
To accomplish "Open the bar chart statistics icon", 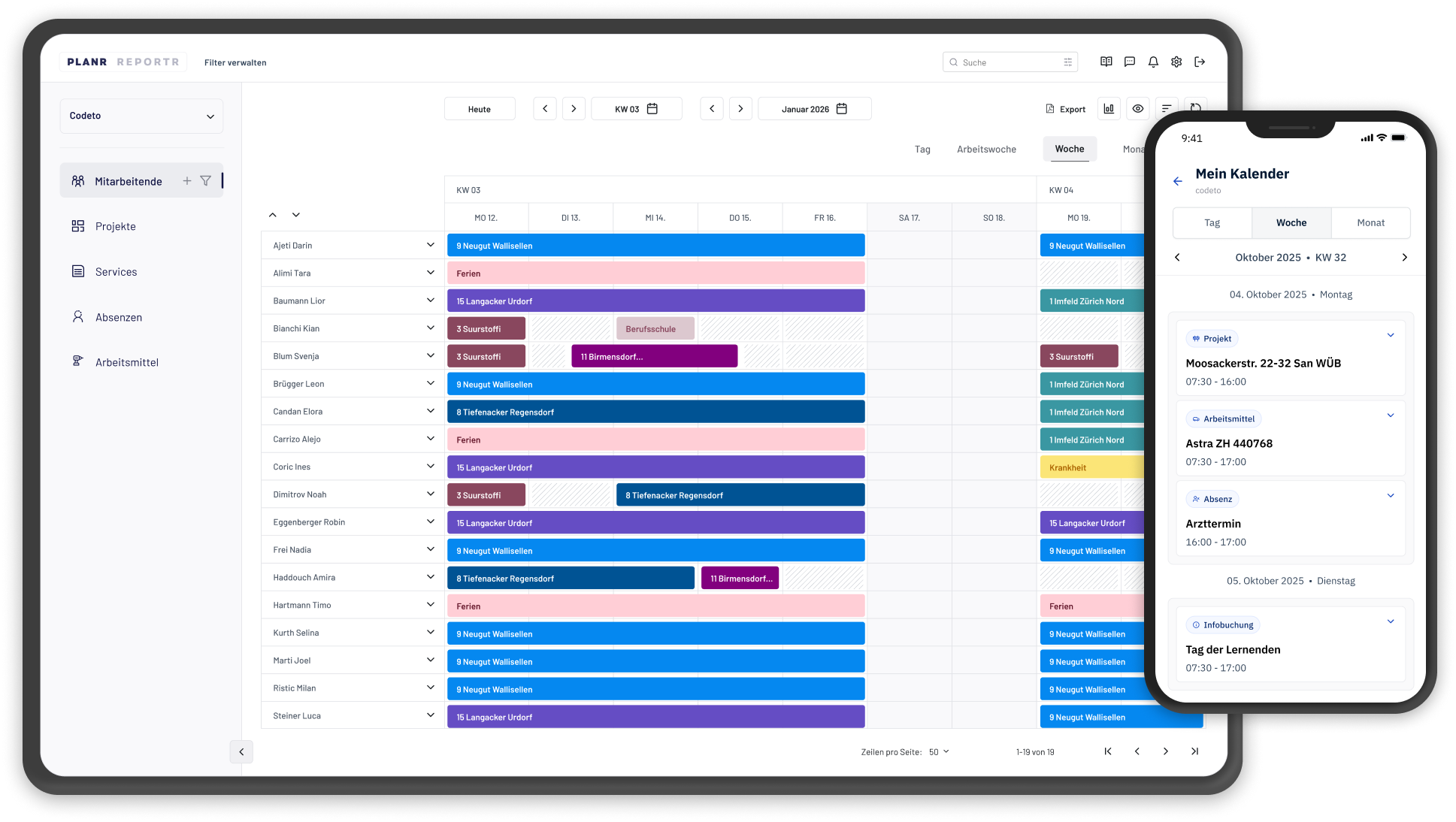I will (x=1109, y=109).
